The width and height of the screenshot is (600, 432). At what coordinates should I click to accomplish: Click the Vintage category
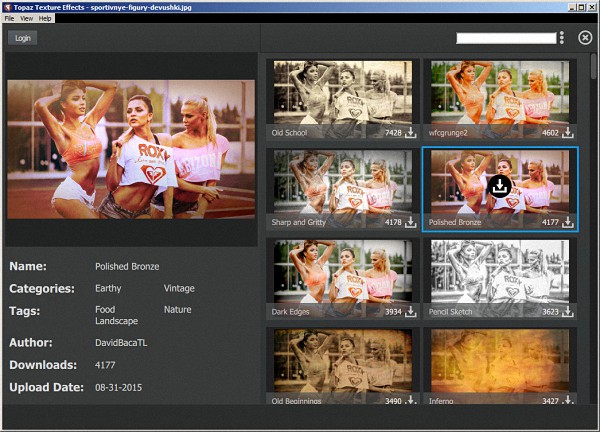pos(179,288)
